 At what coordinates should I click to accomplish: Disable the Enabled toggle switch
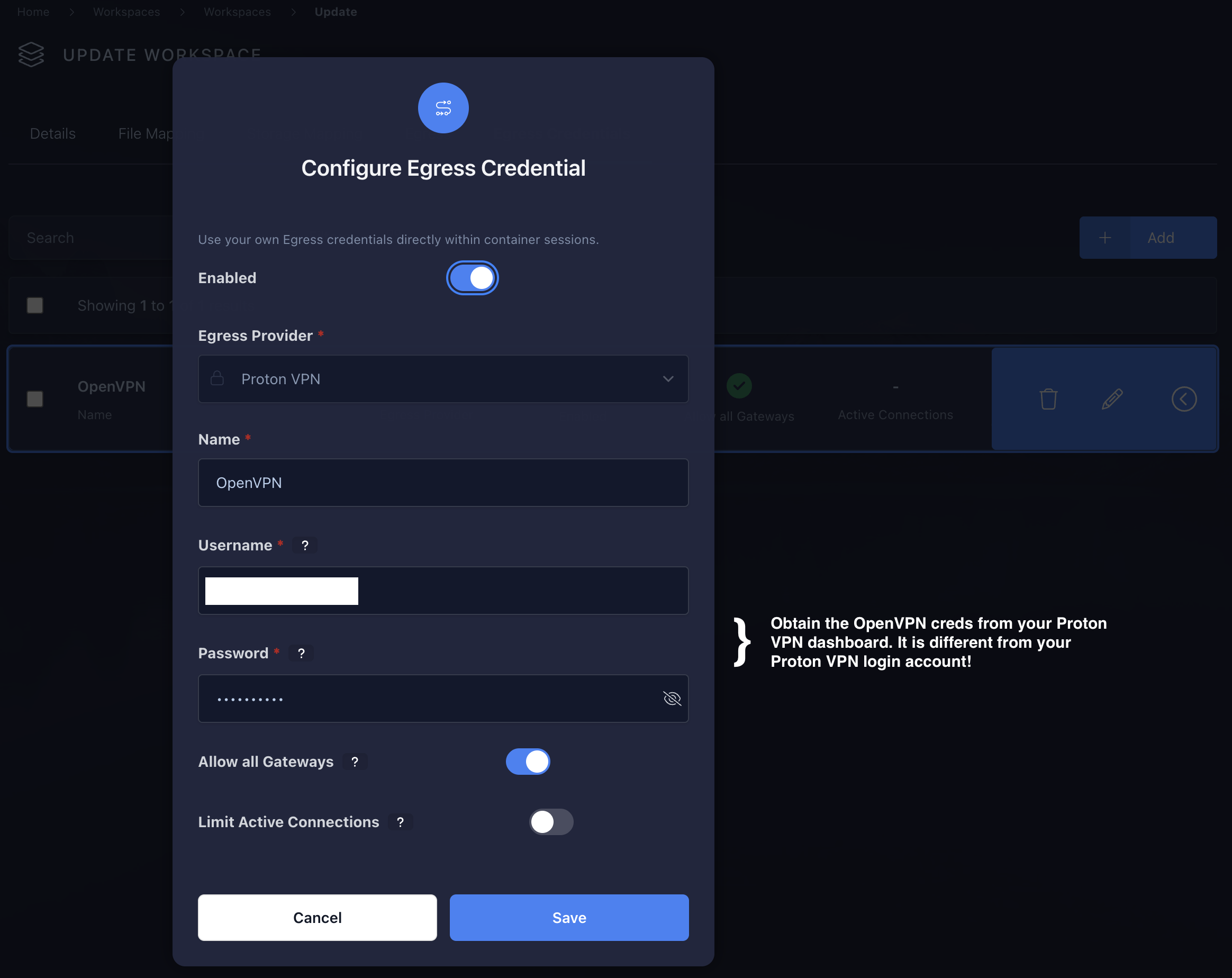pyautogui.click(x=472, y=278)
